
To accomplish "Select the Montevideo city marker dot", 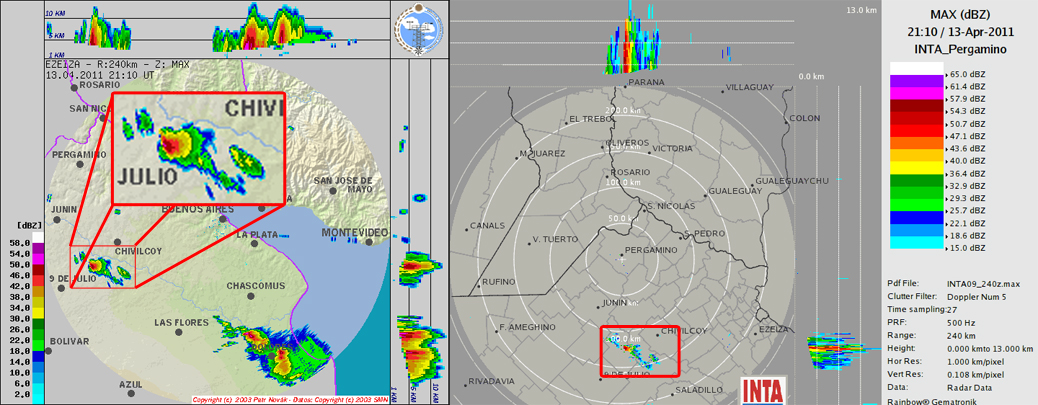I will point(369,242).
